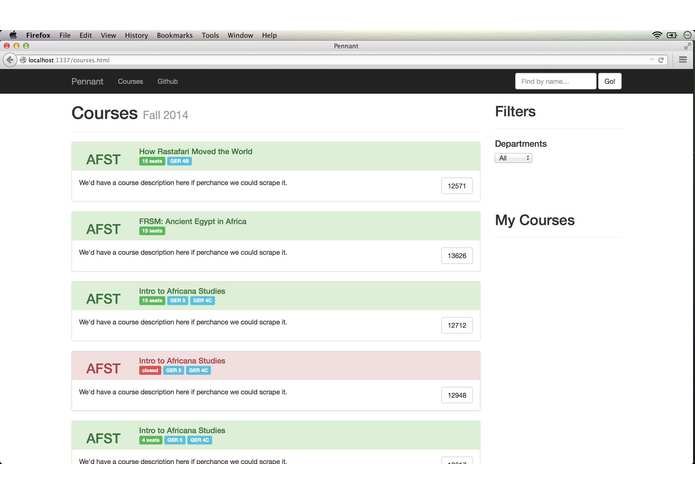The height and width of the screenshot is (494, 695).
Task: Go back with the browser back arrow
Action: pos(10,60)
